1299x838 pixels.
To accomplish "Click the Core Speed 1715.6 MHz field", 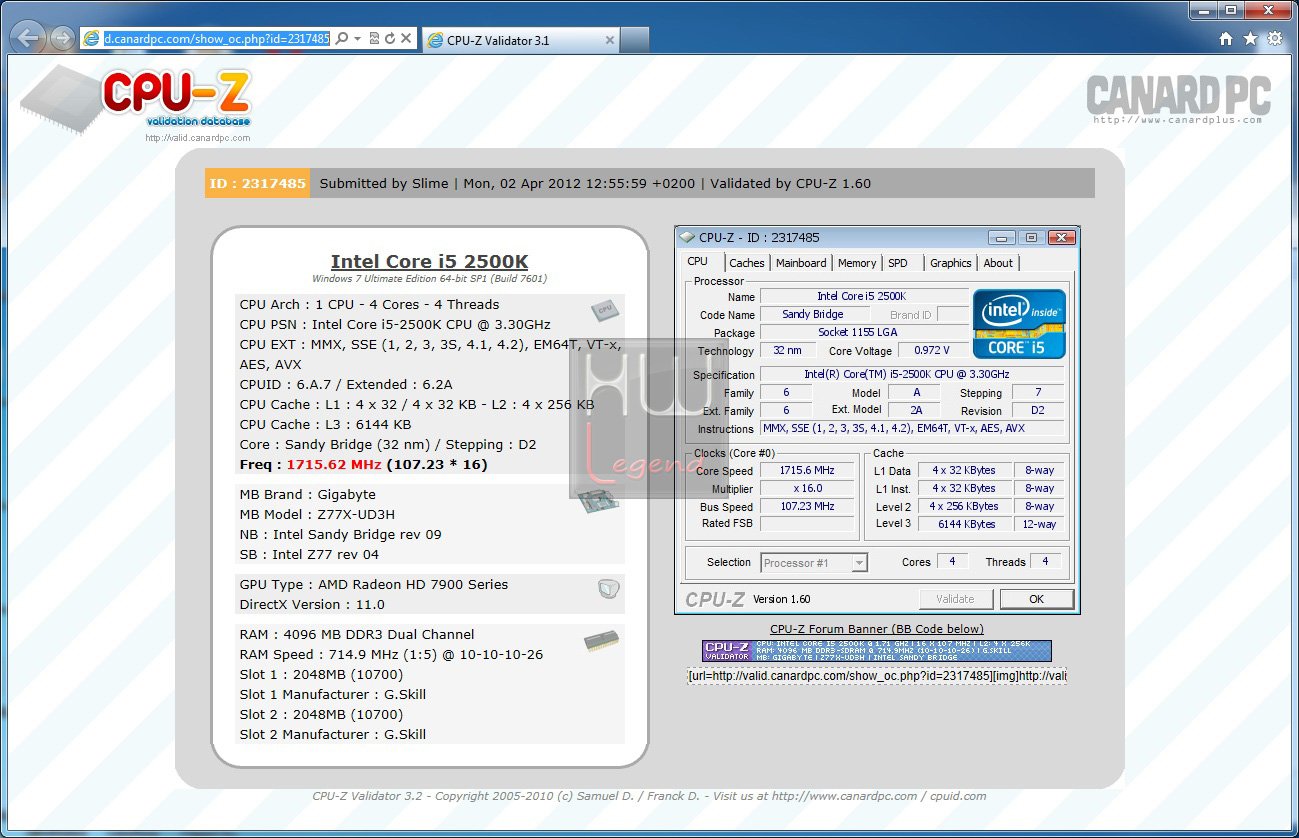I will click(x=807, y=470).
